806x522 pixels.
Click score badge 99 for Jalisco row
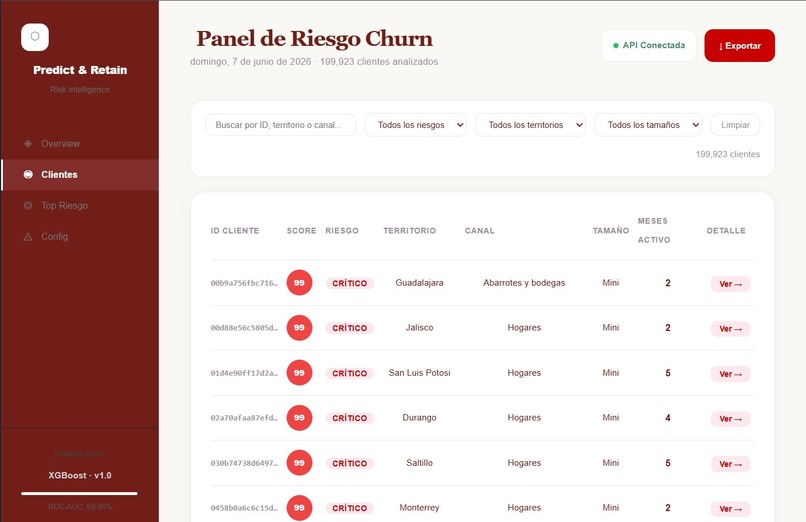click(x=299, y=327)
